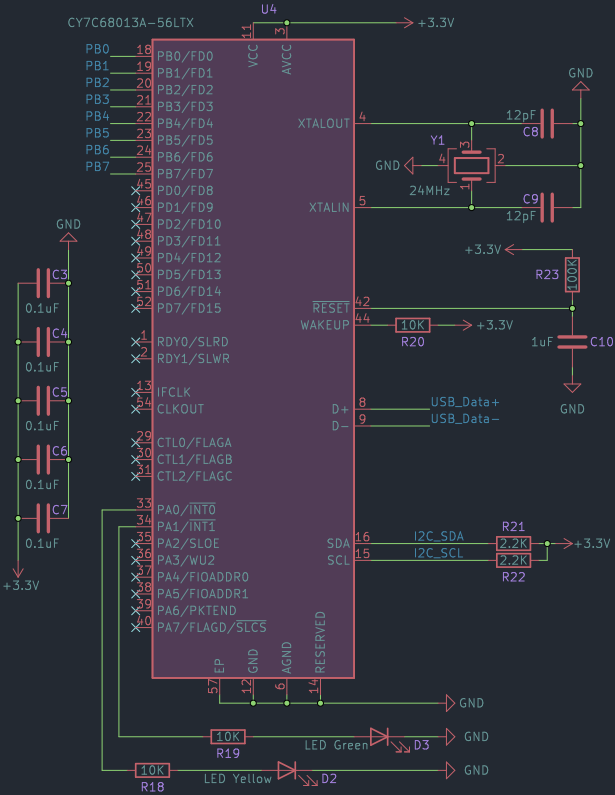The height and width of the screenshot is (795, 615).
Task: Select the PB0 net label
Action: pos(97,49)
